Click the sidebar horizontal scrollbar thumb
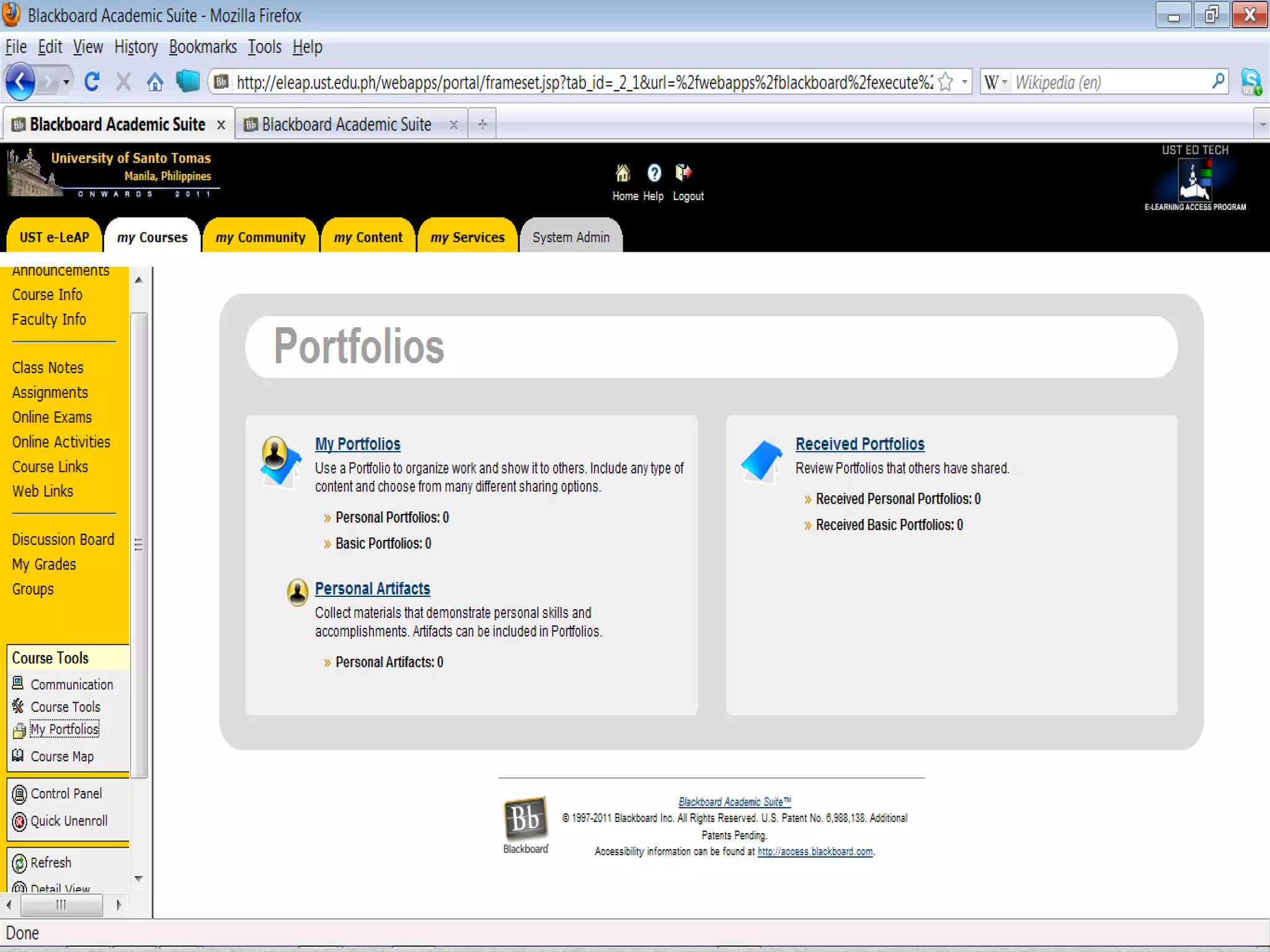Screen dimensions: 1270x952 pos(61,906)
